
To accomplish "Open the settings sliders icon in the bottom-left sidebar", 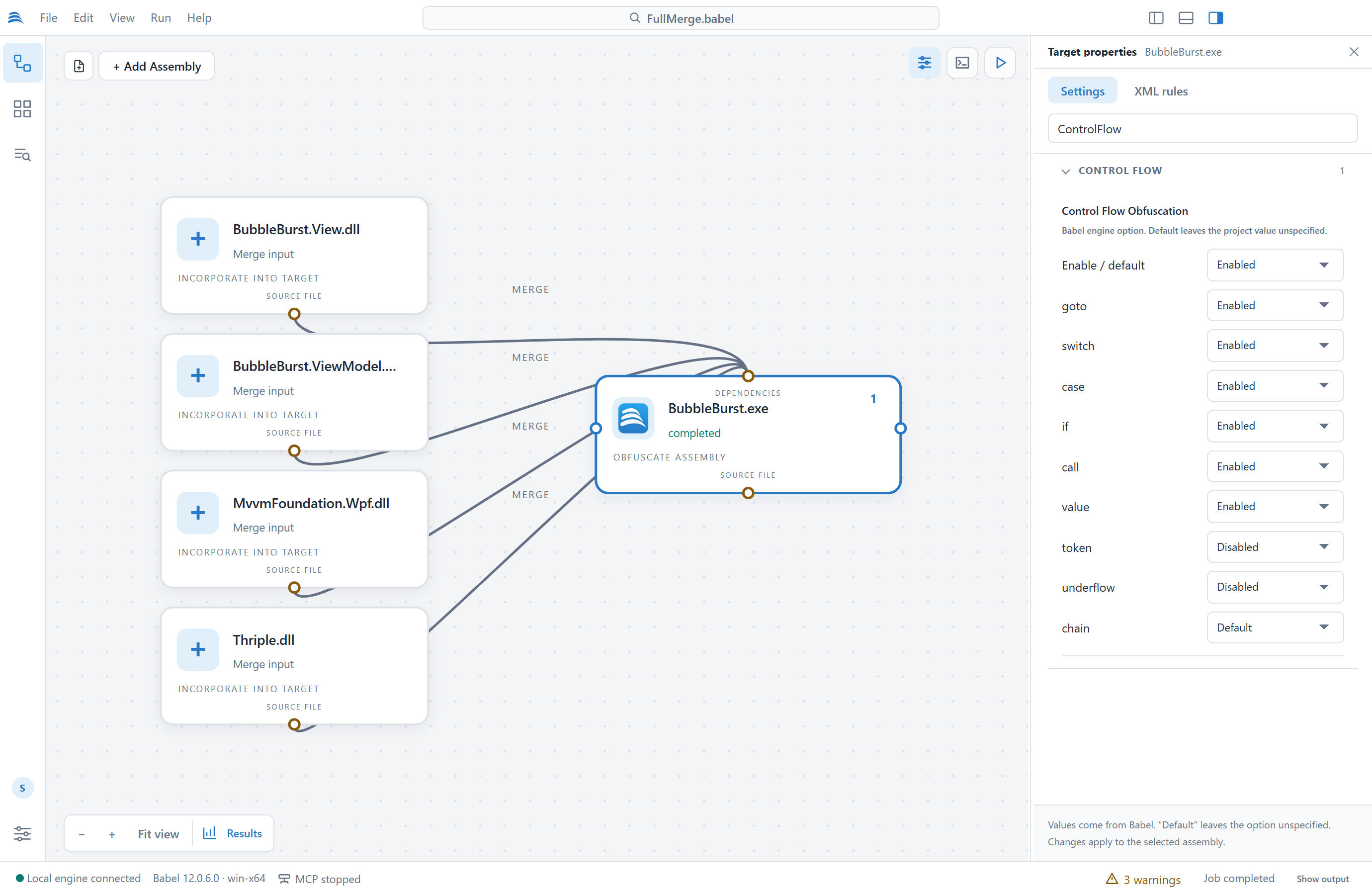I will pos(22,833).
